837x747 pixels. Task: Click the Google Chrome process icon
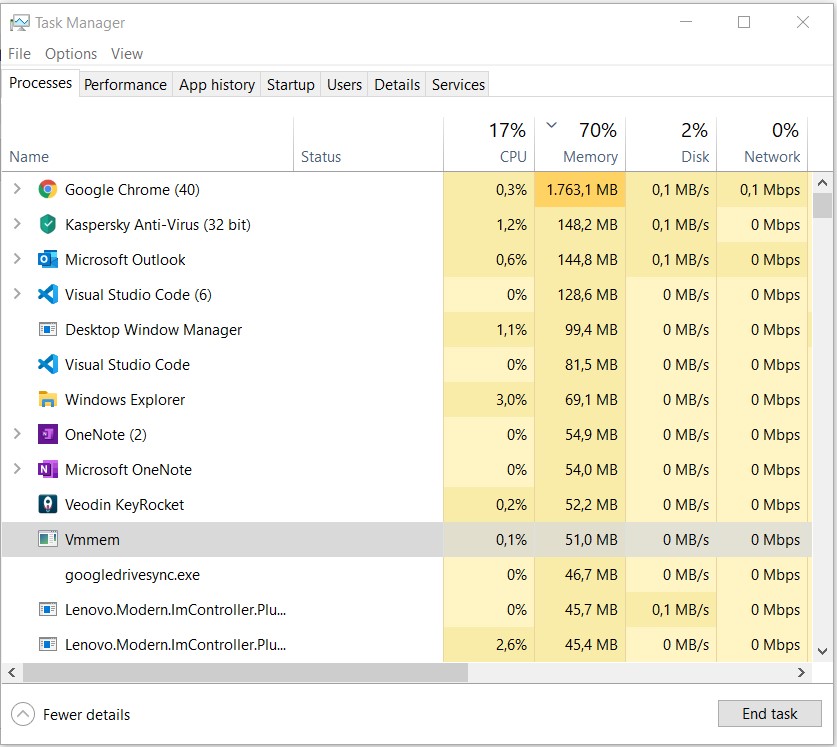click(48, 190)
